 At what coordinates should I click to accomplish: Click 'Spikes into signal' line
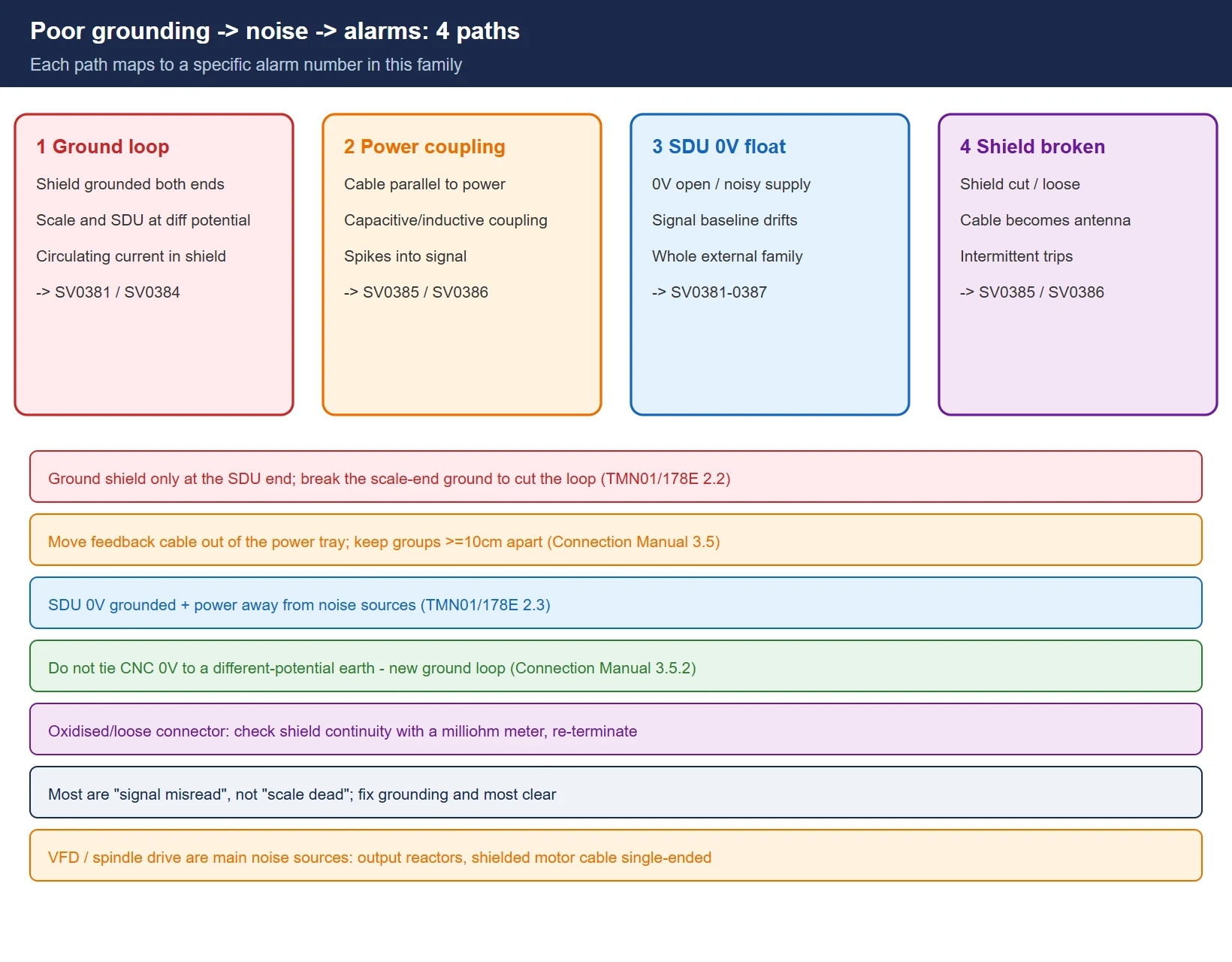[405, 256]
